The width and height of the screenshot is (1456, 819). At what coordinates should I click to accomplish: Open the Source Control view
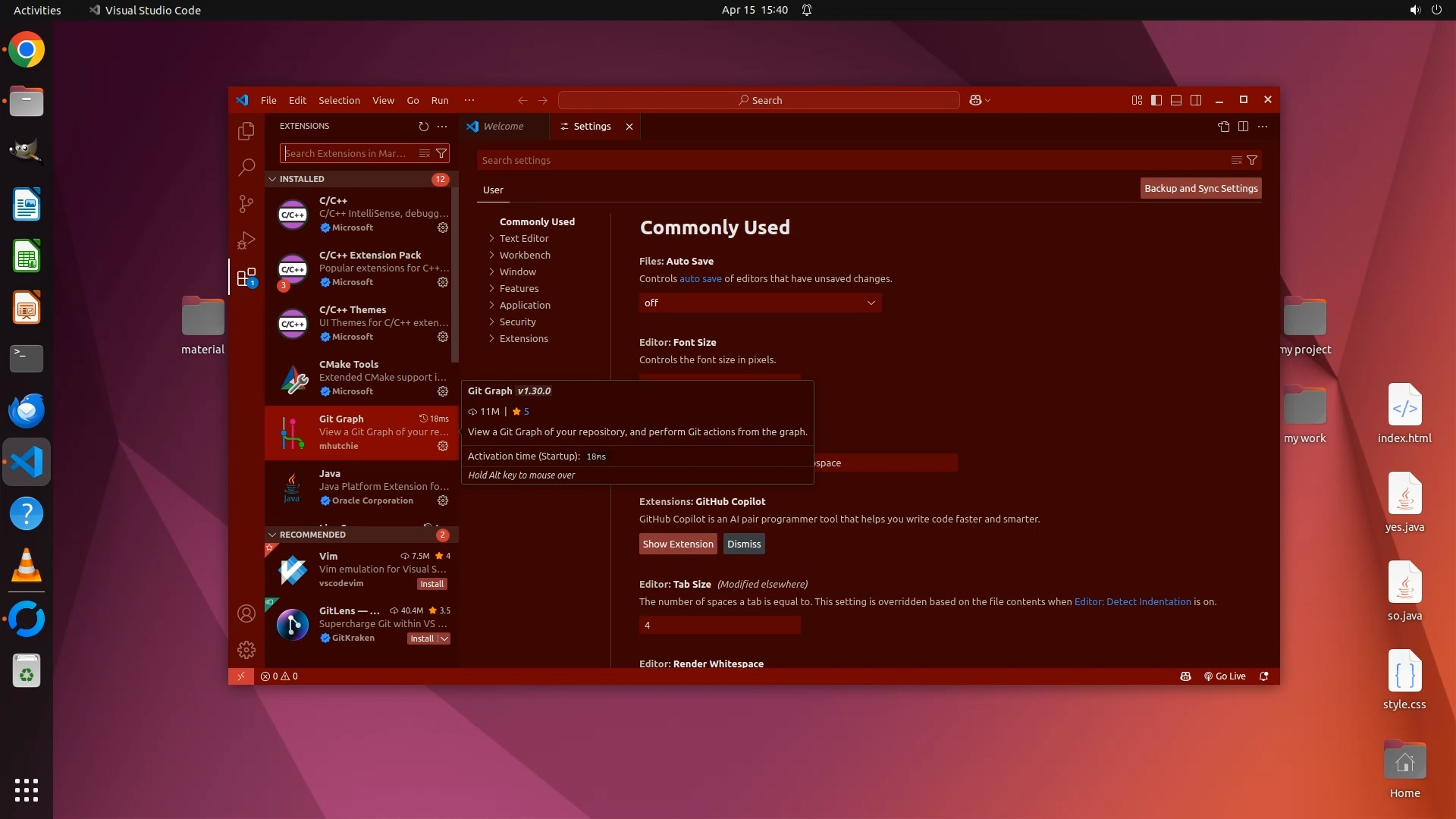246,204
